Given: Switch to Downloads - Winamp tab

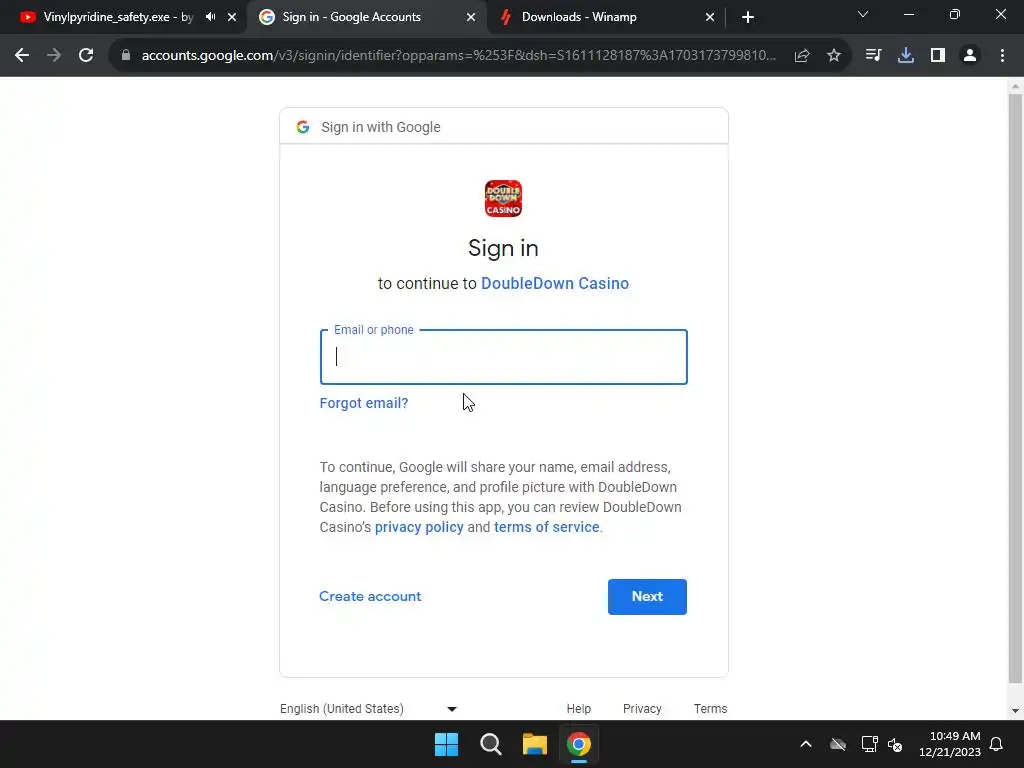Looking at the screenshot, I should [604, 17].
